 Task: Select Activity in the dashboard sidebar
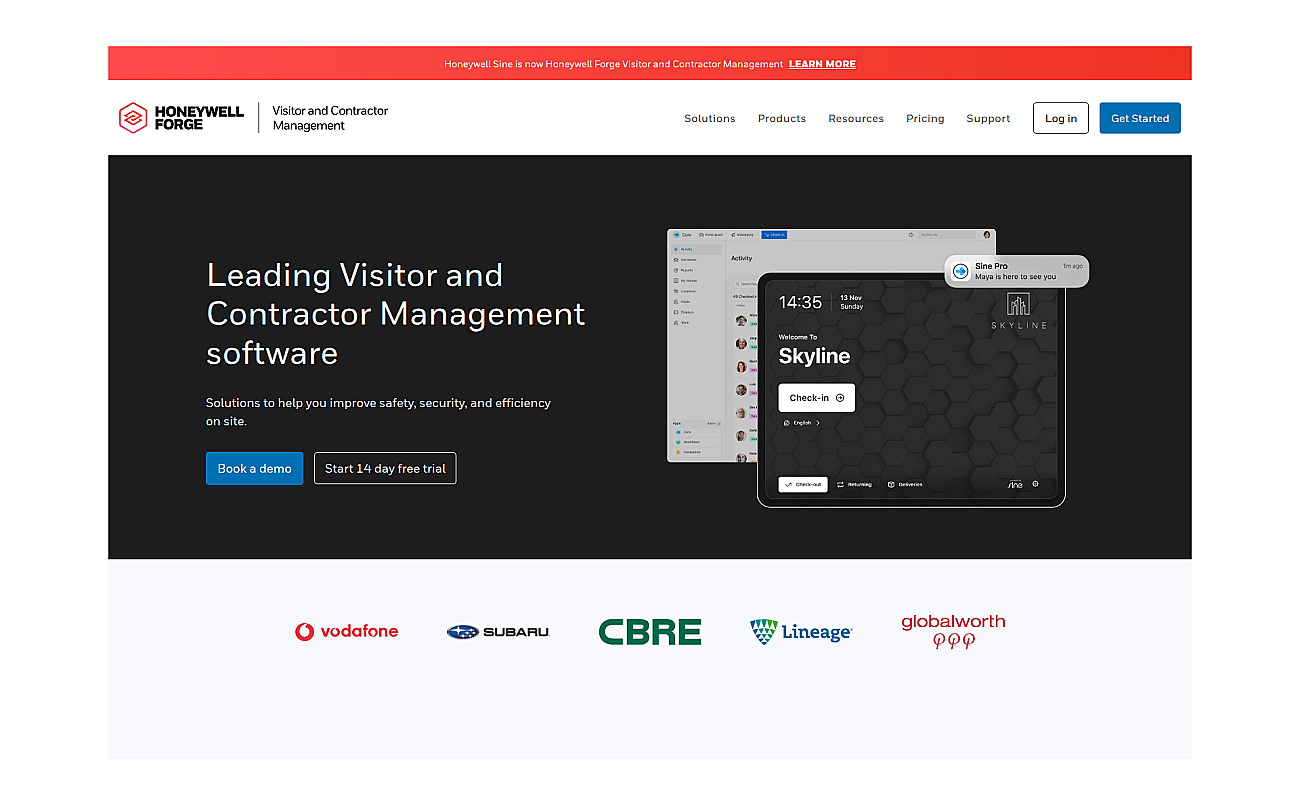point(697,249)
